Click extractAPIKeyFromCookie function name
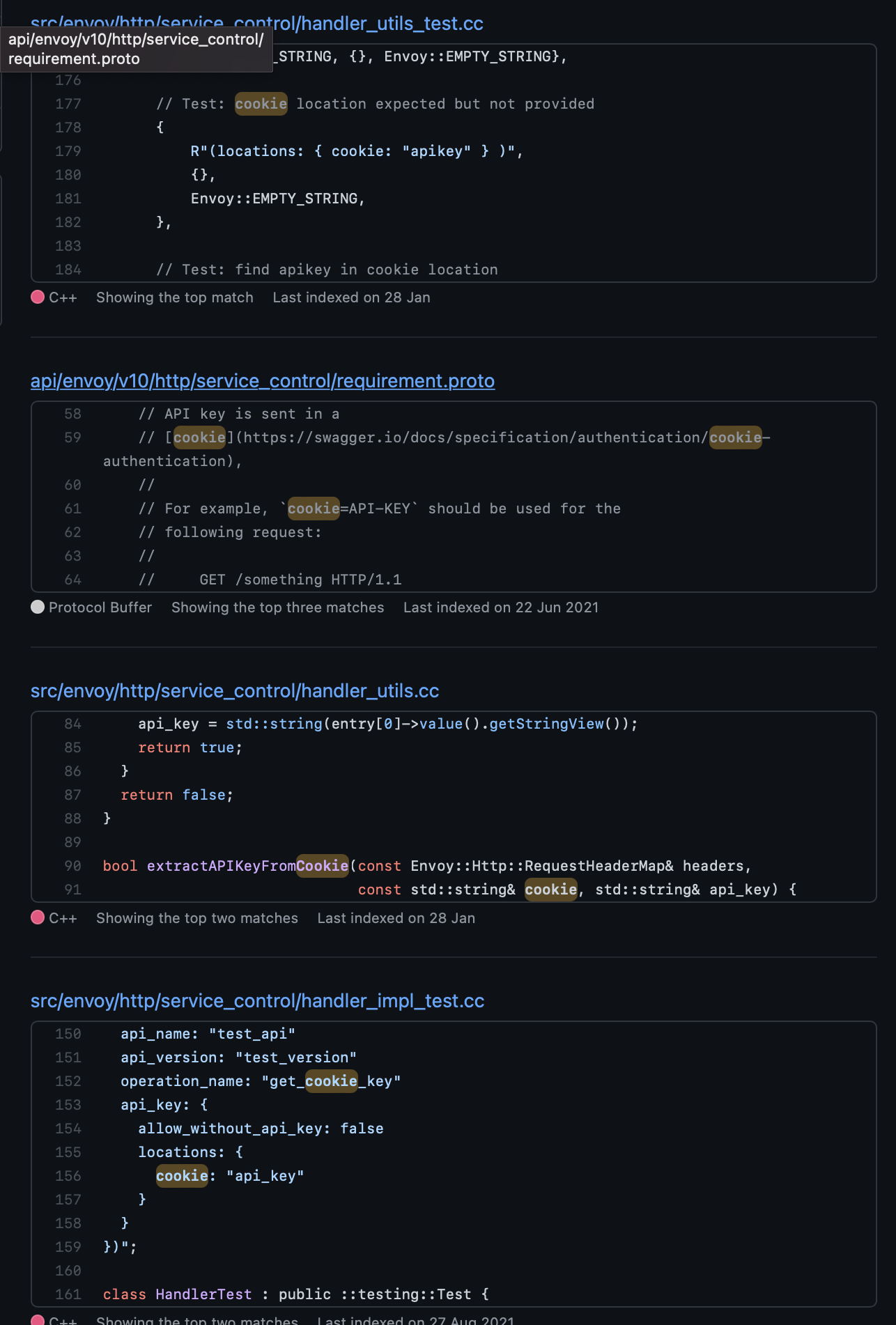The image size is (896, 1325). 247,866
